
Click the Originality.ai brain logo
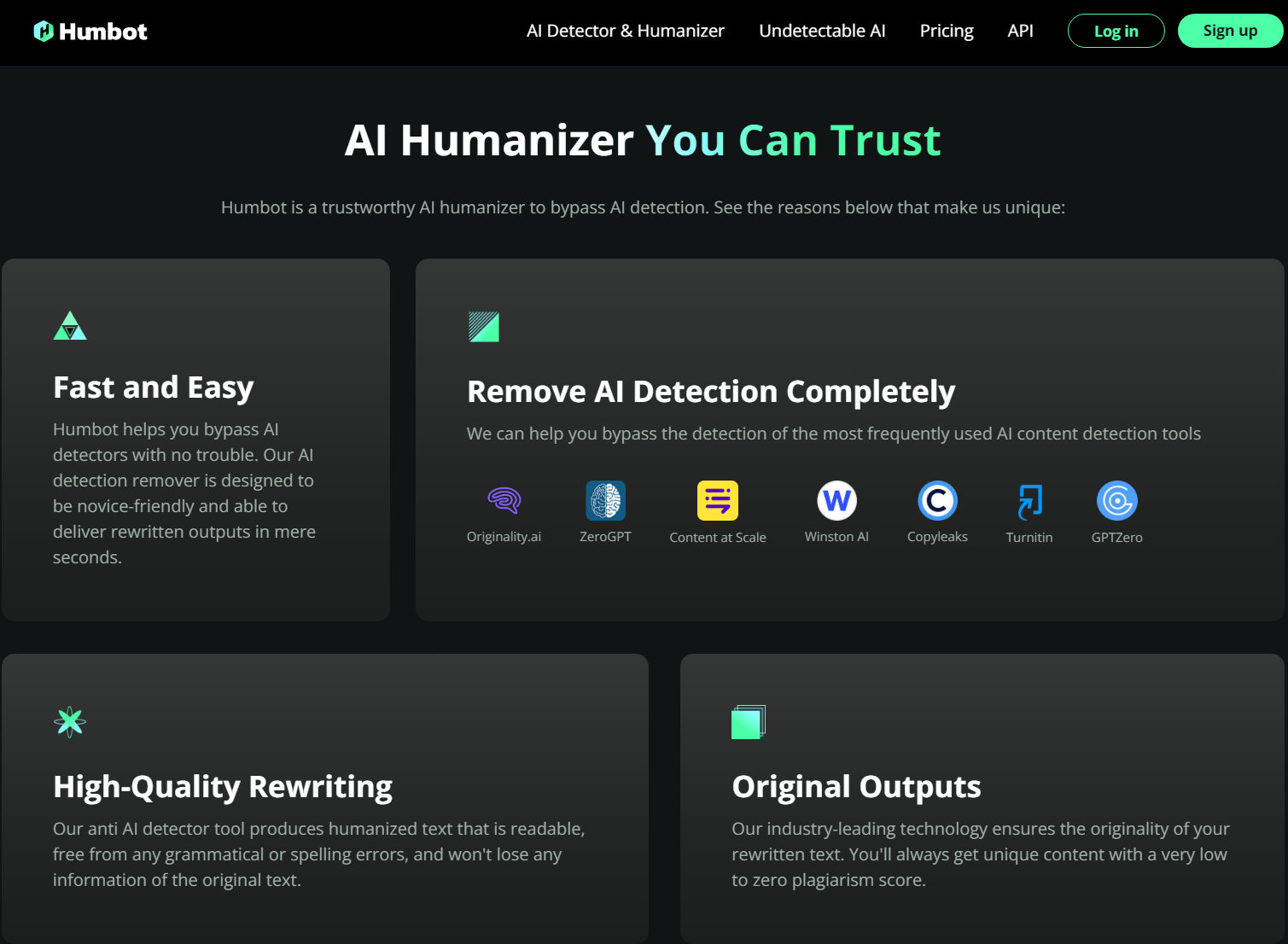[504, 500]
